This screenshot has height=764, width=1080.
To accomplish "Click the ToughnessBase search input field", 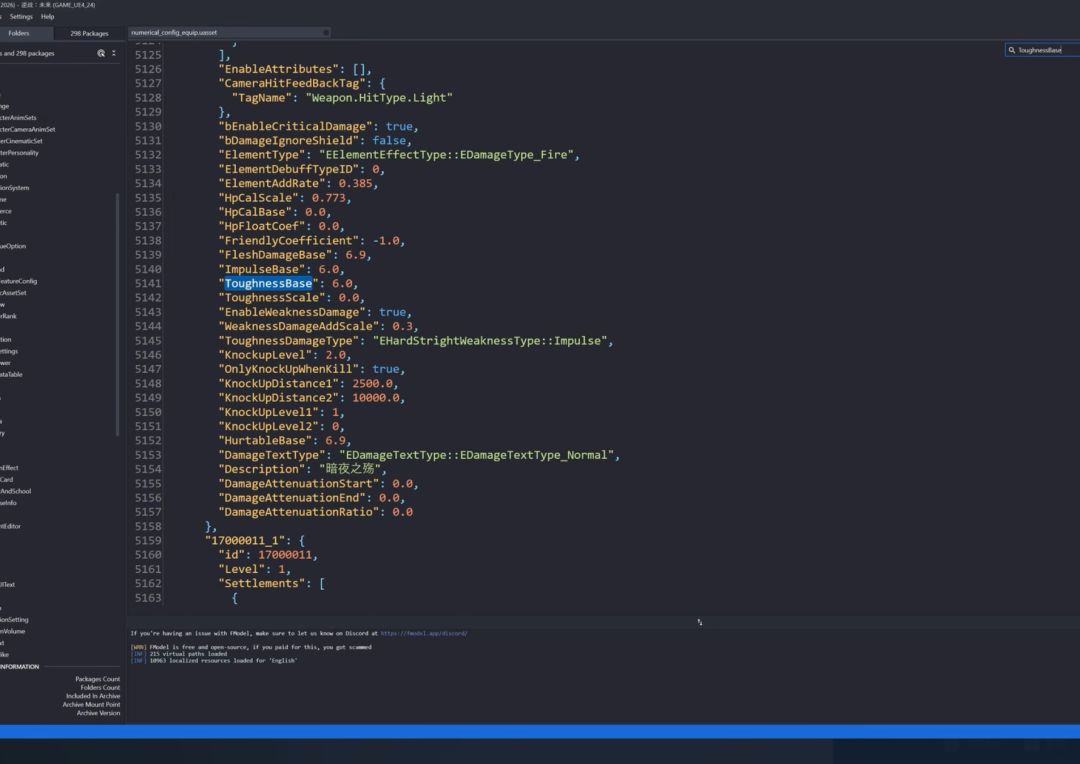I will (1046, 49).
